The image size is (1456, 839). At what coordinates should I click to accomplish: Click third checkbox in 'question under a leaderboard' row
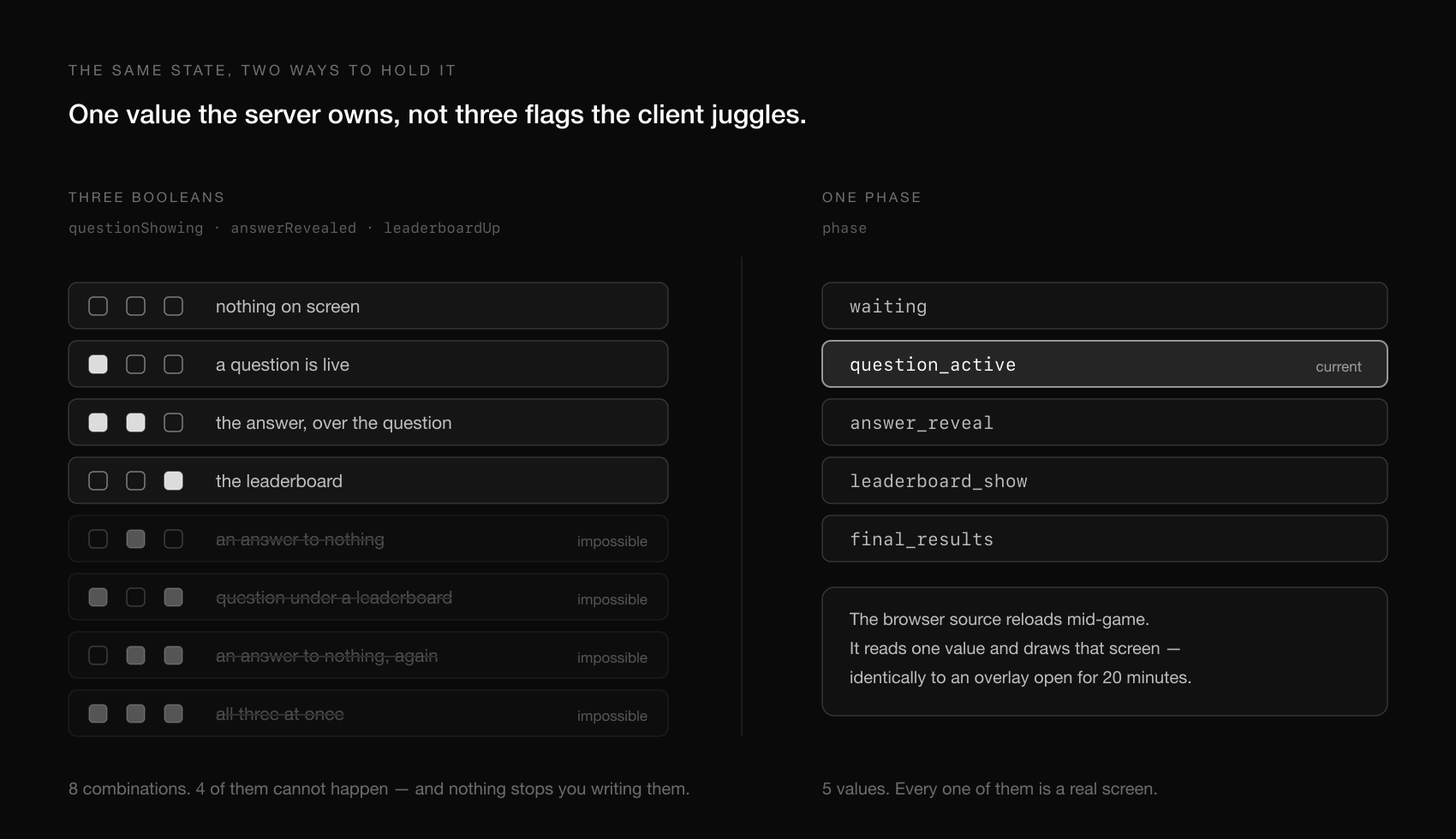coord(174,598)
